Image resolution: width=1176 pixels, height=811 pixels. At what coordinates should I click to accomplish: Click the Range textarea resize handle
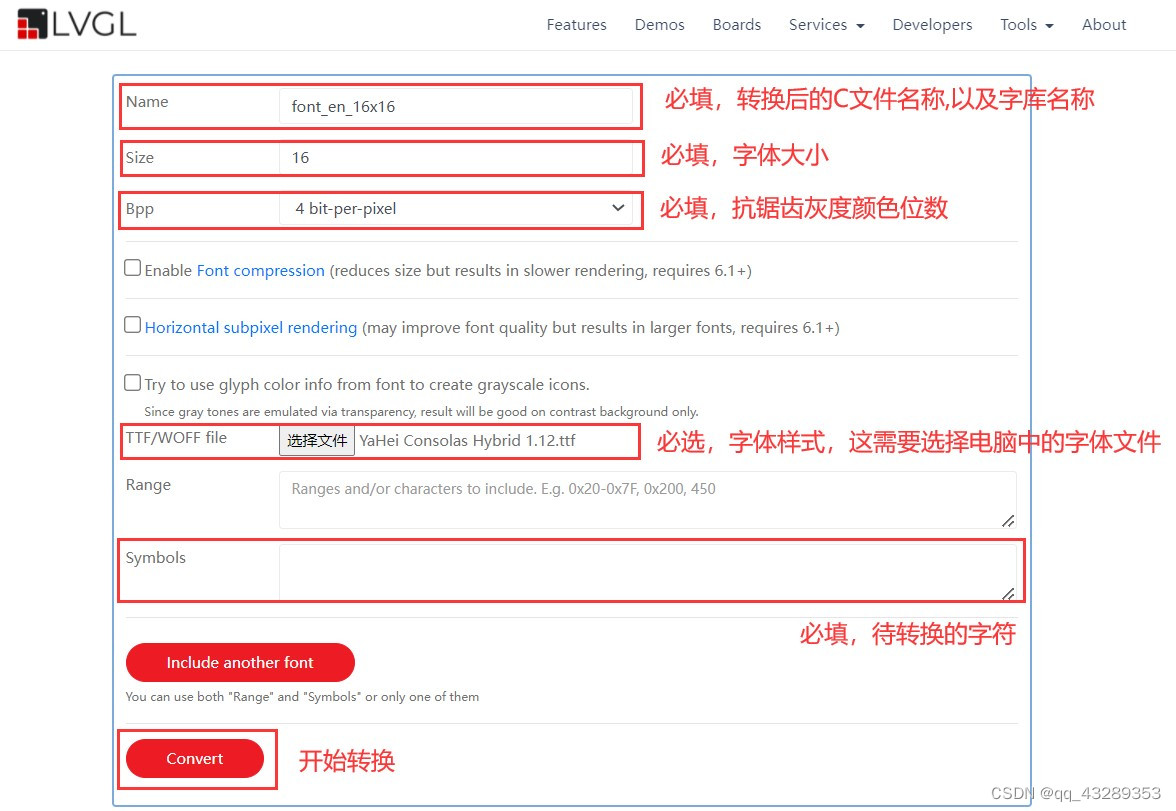(x=1009, y=521)
